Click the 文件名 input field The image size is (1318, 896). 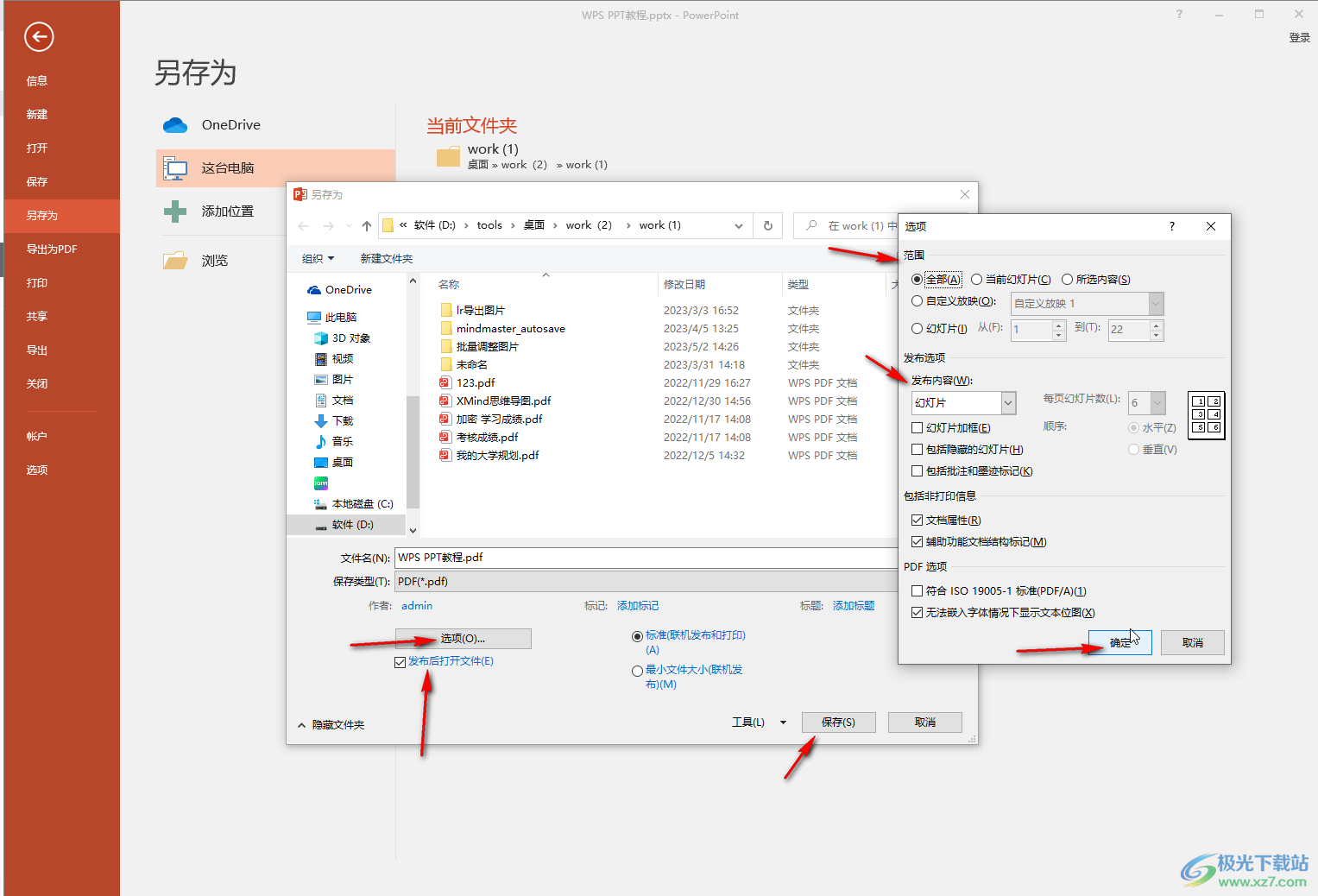[x=646, y=558]
